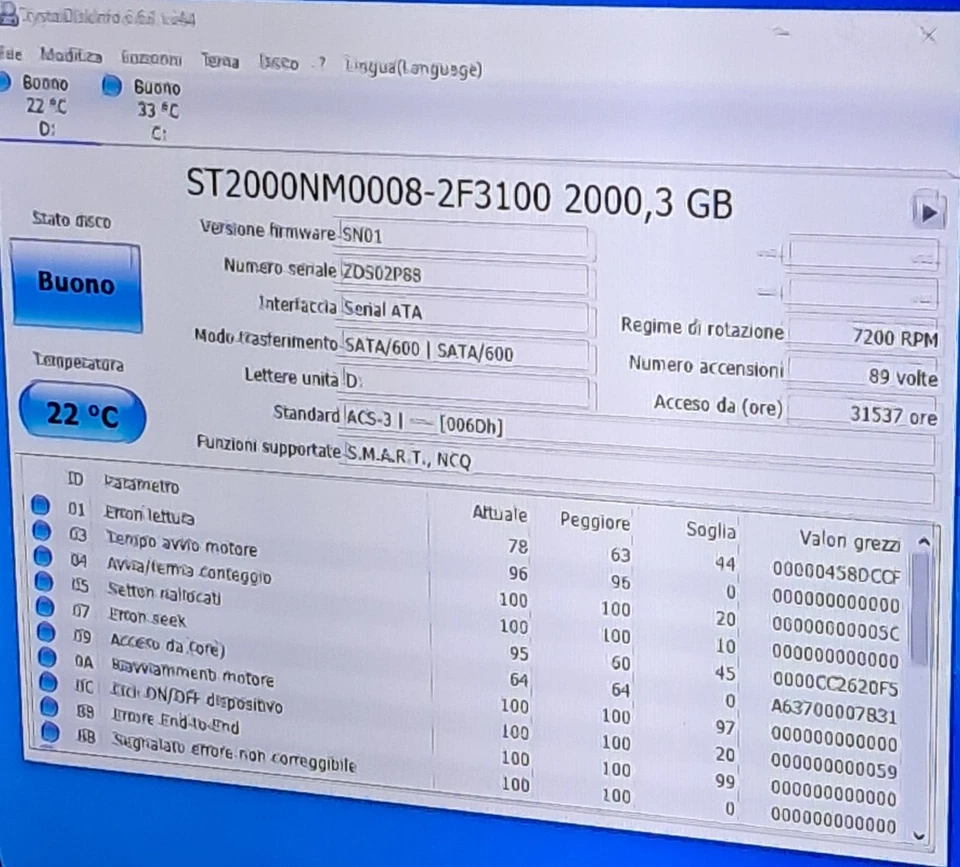Click the 22 °C temperature button
Image resolution: width=960 pixels, height=867 pixels.
[83, 413]
